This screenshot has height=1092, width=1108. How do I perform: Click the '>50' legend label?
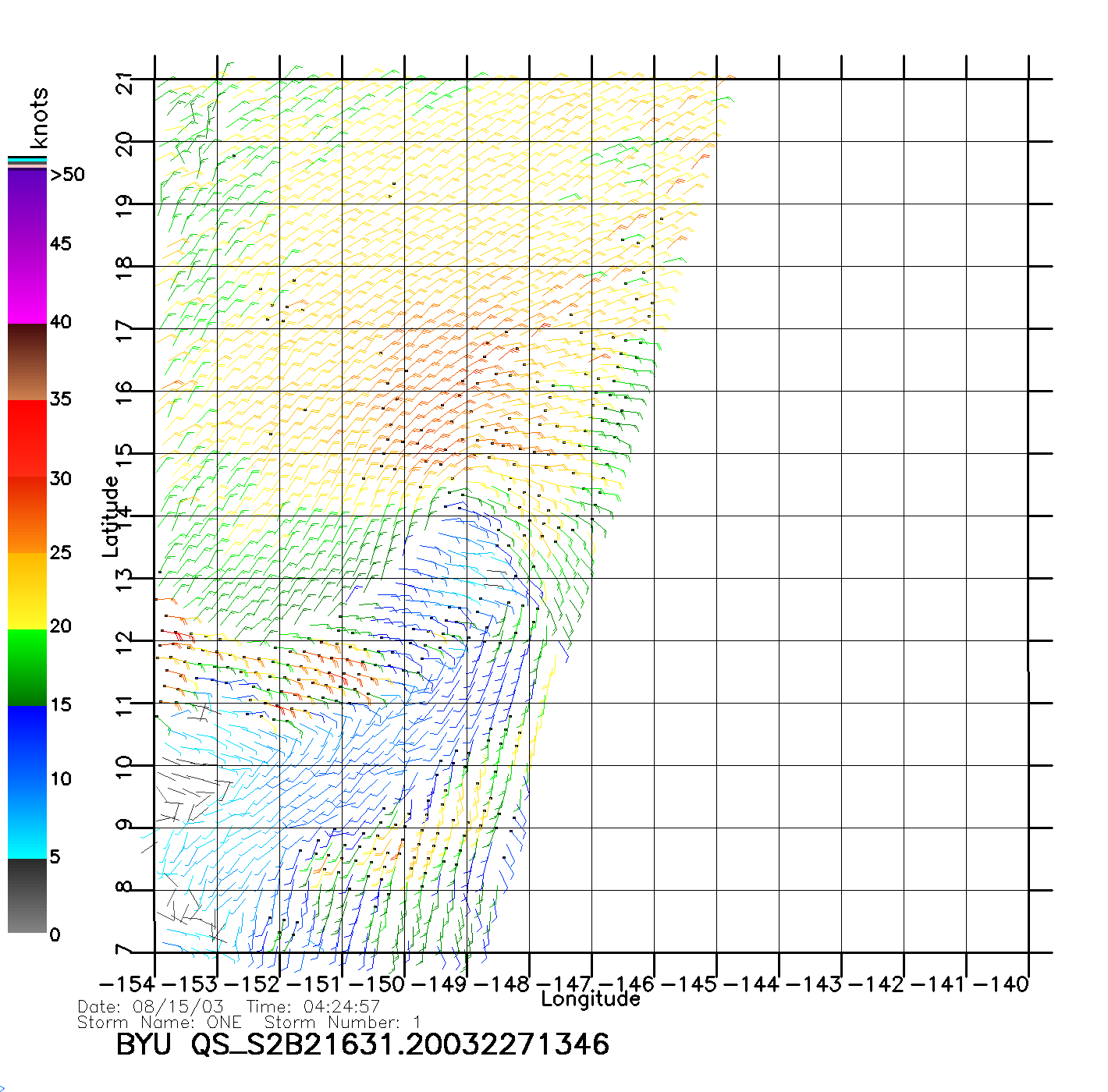pyautogui.click(x=67, y=175)
